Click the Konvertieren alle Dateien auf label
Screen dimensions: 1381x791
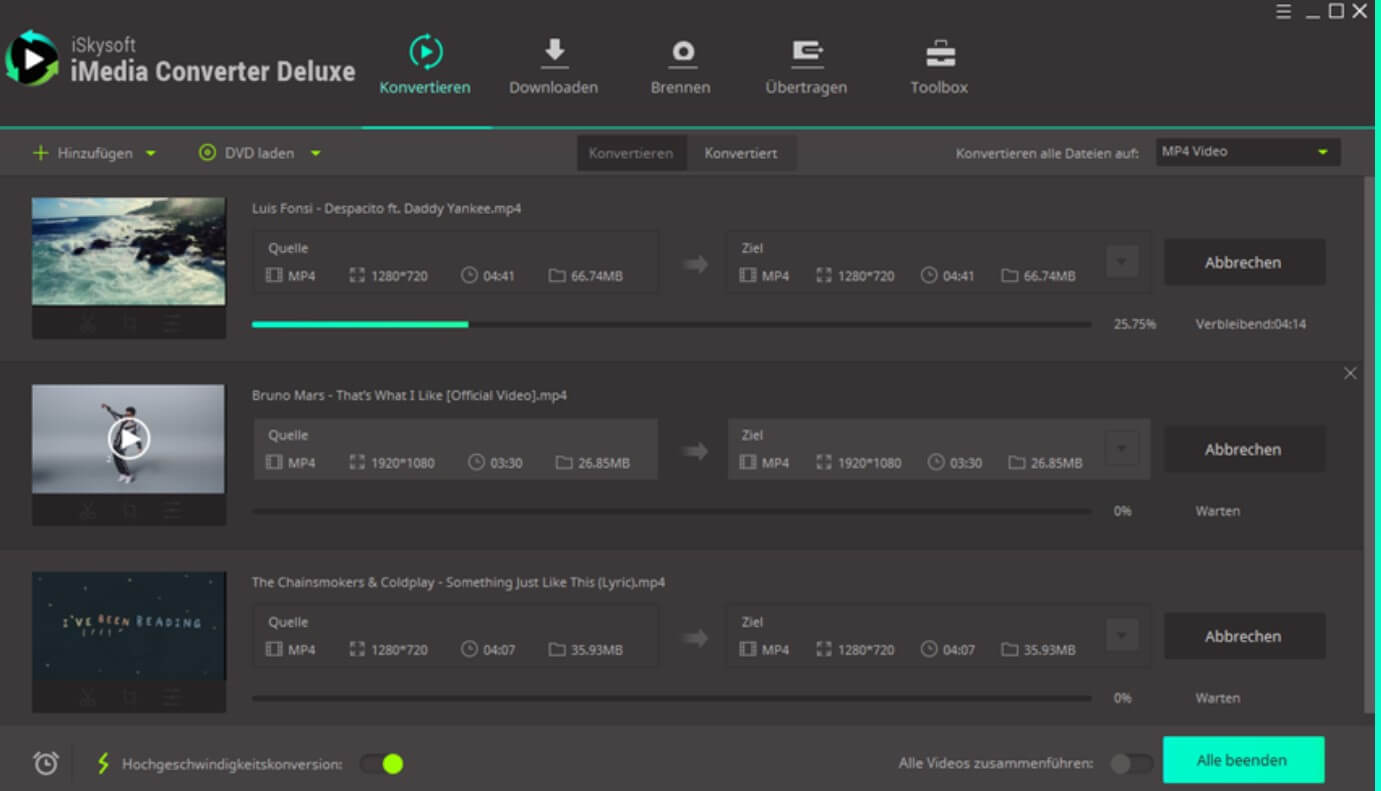click(x=1047, y=154)
